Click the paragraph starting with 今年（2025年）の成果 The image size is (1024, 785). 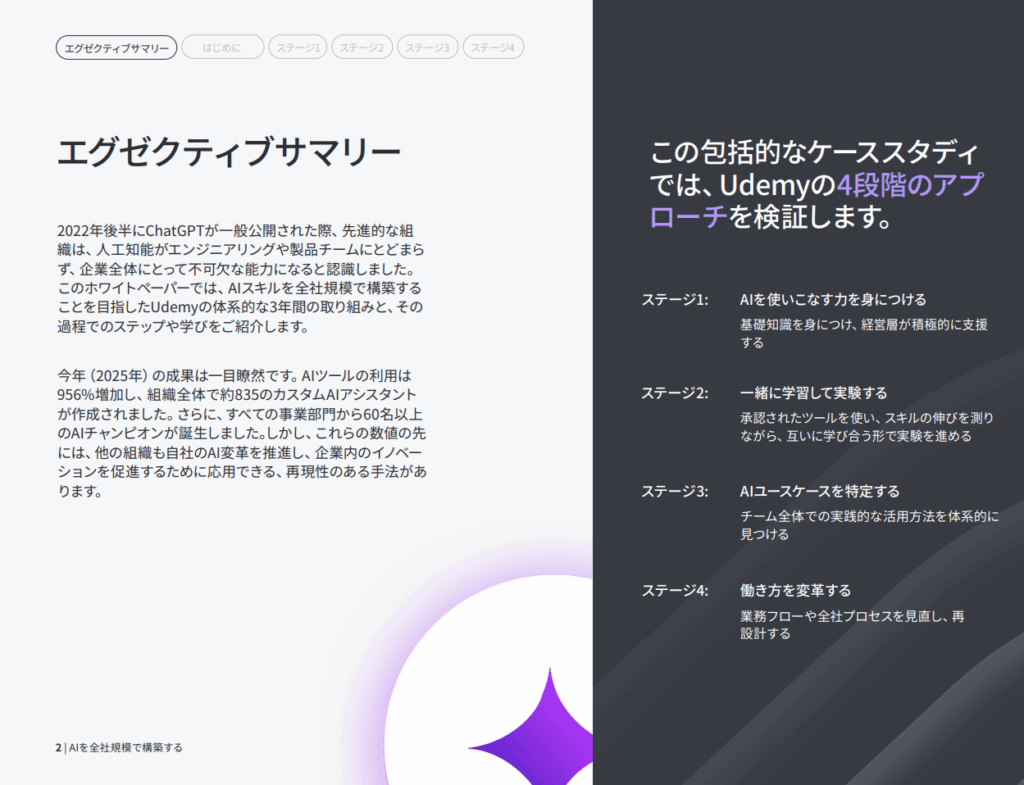(242, 434)
